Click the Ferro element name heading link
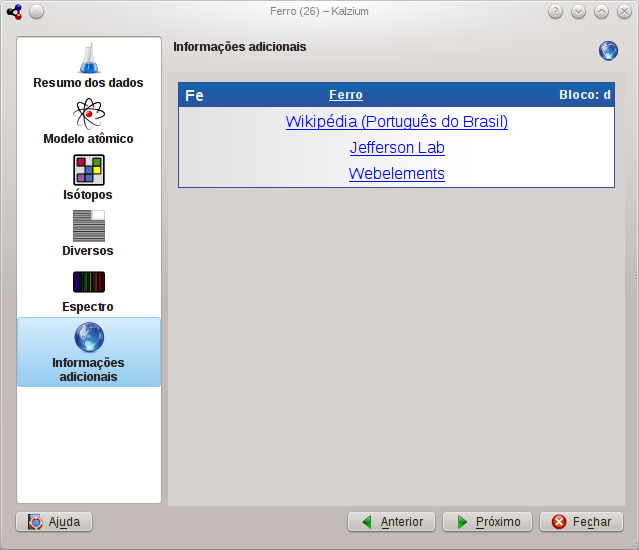The width and height of the screenshot is (639, 550). 345,95
